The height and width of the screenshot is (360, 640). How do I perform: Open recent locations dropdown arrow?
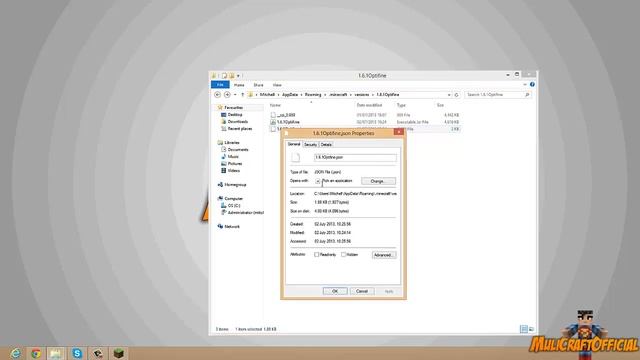[x=235, y=95]
